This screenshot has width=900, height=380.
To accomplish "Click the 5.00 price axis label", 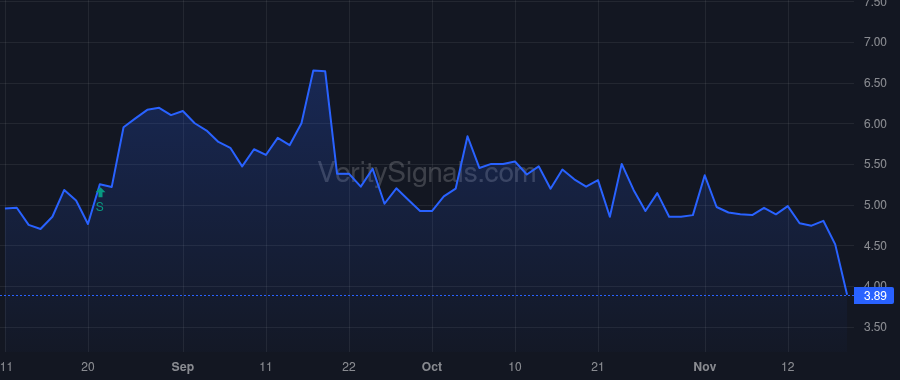I will click(875, 205).
